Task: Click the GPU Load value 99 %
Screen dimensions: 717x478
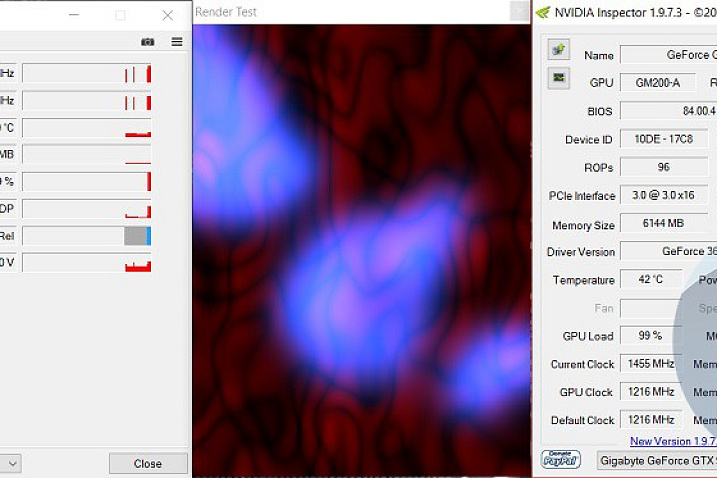Action: tap(651, 336)
